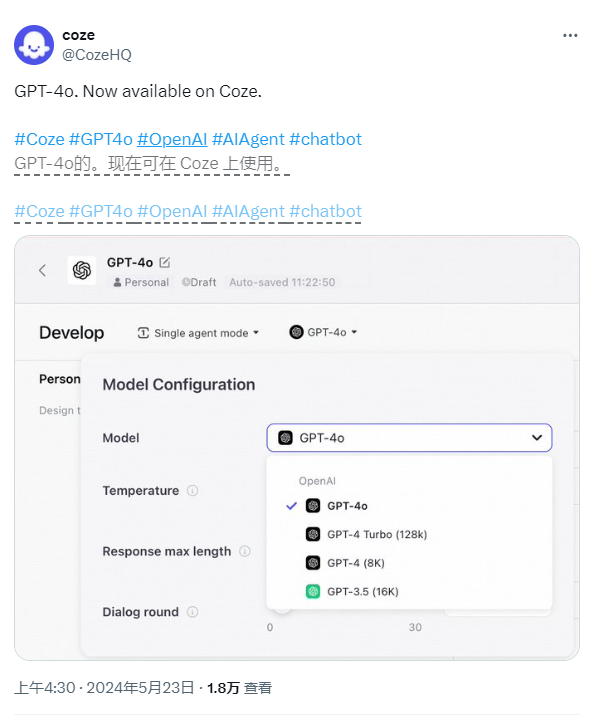Click the OpenAI logo bot thumbnail
594x717 pixels.
pyautogui.click(x=82, y=270)
